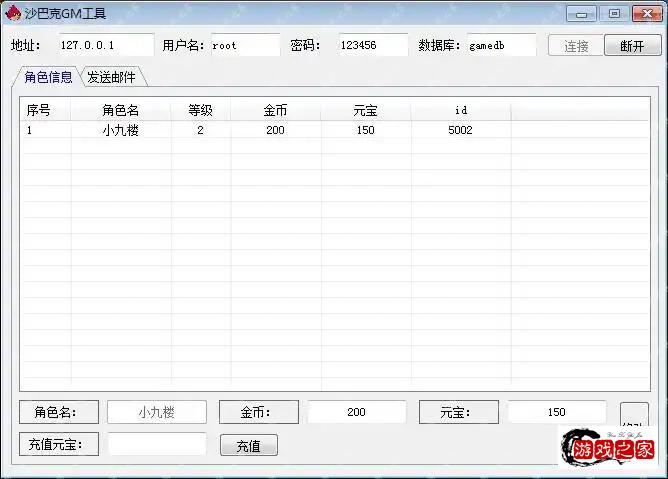Click the 金币: label button at bottom

(x=259, y=412)
